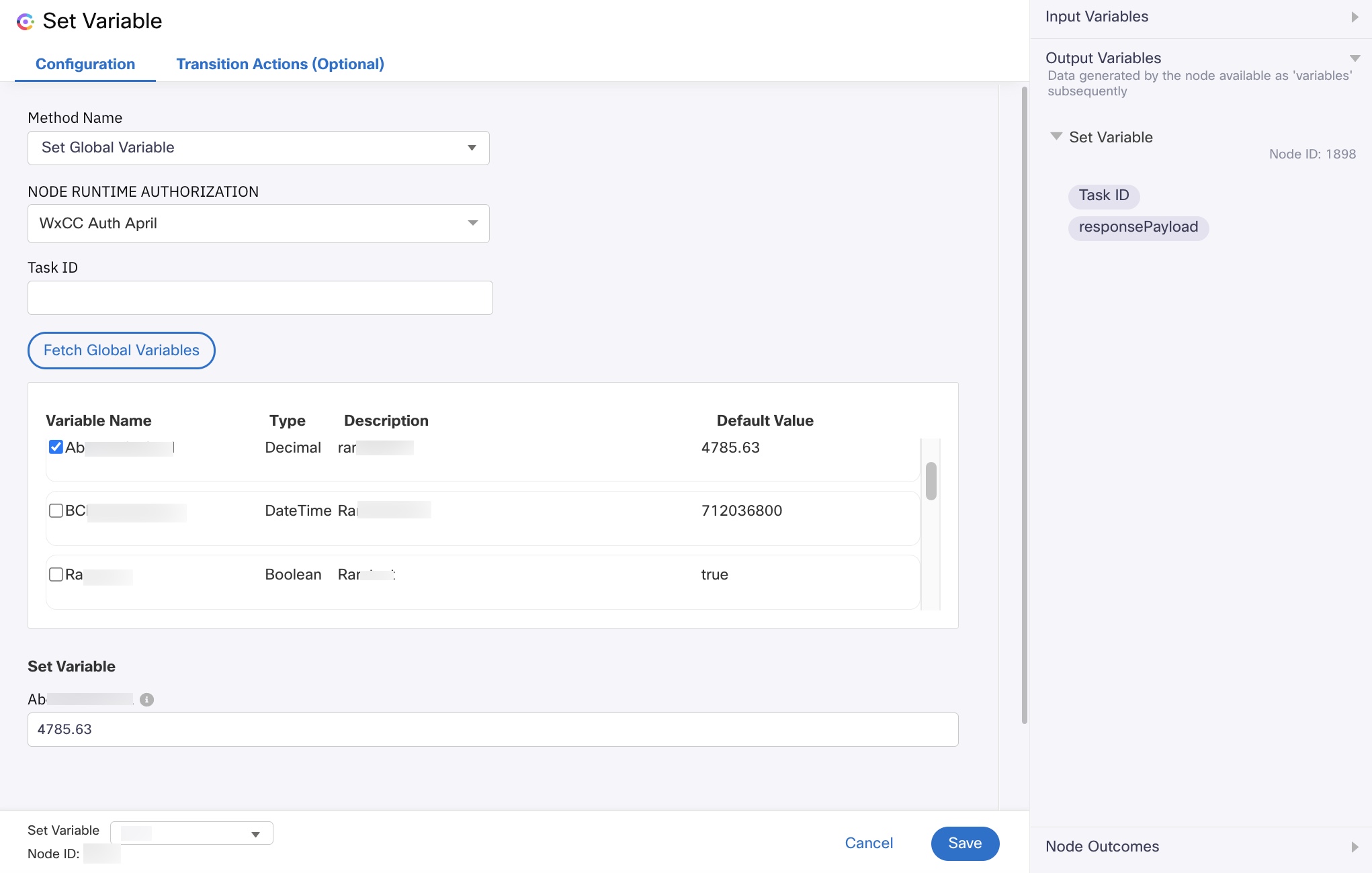This screenshot has height=873, width=1372.
Task: Click the variables table scrollbar thumb
Action: click(931, 481)
